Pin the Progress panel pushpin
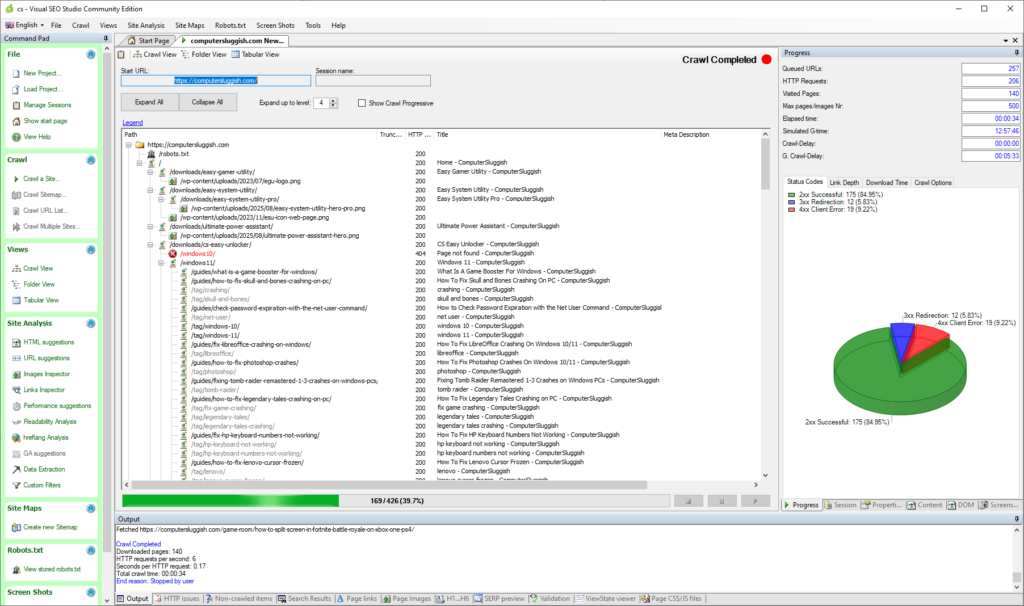Screen dimensions: 1024x606 (1016, 52)
